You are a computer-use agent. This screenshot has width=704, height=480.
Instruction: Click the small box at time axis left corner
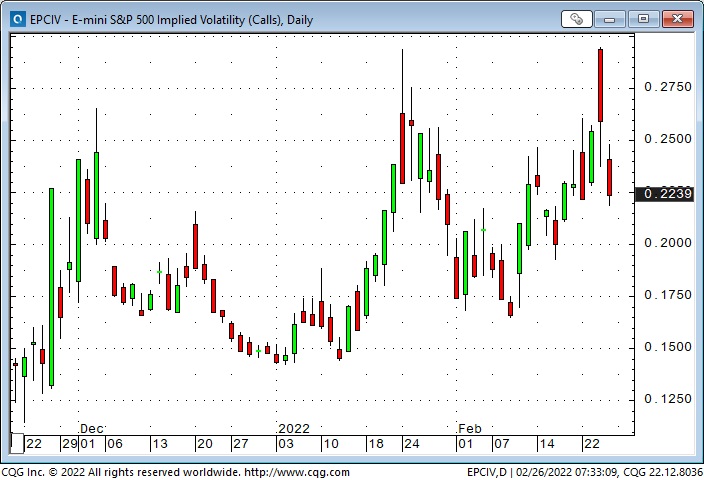(x=17, y=443)
